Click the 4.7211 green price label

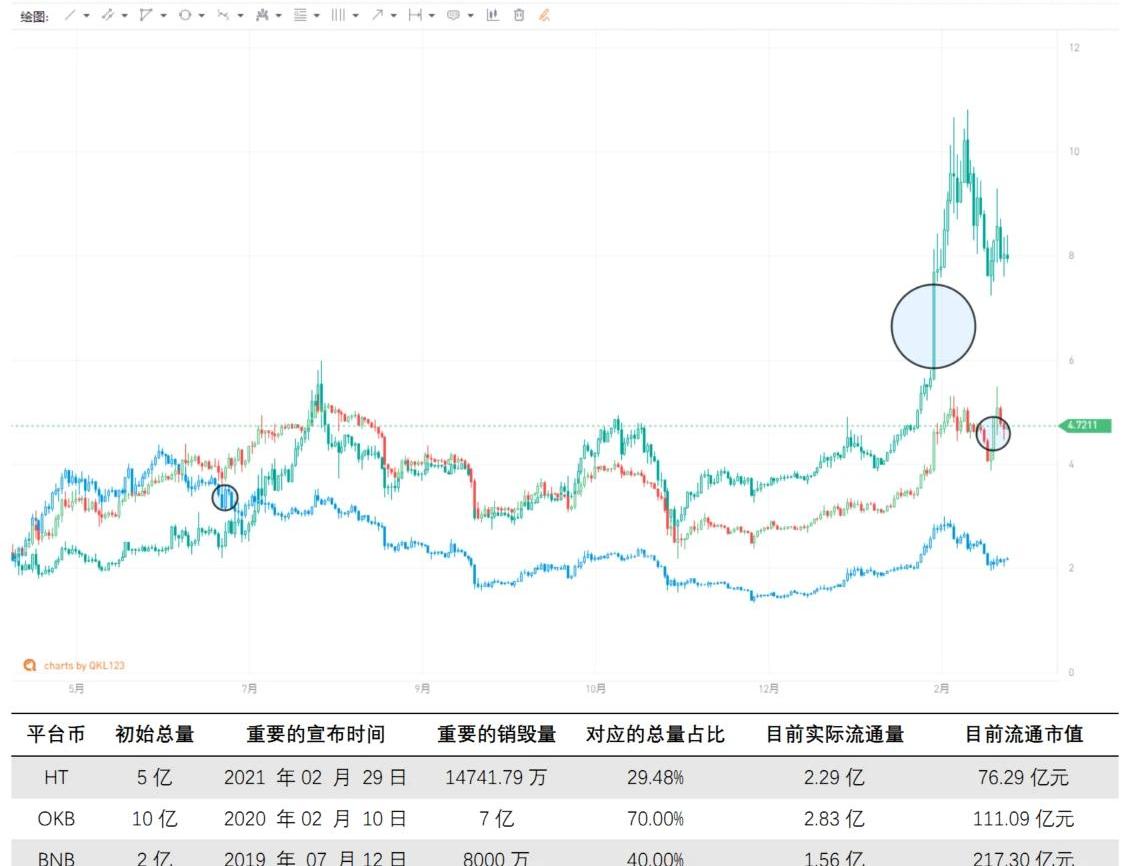1086,425
